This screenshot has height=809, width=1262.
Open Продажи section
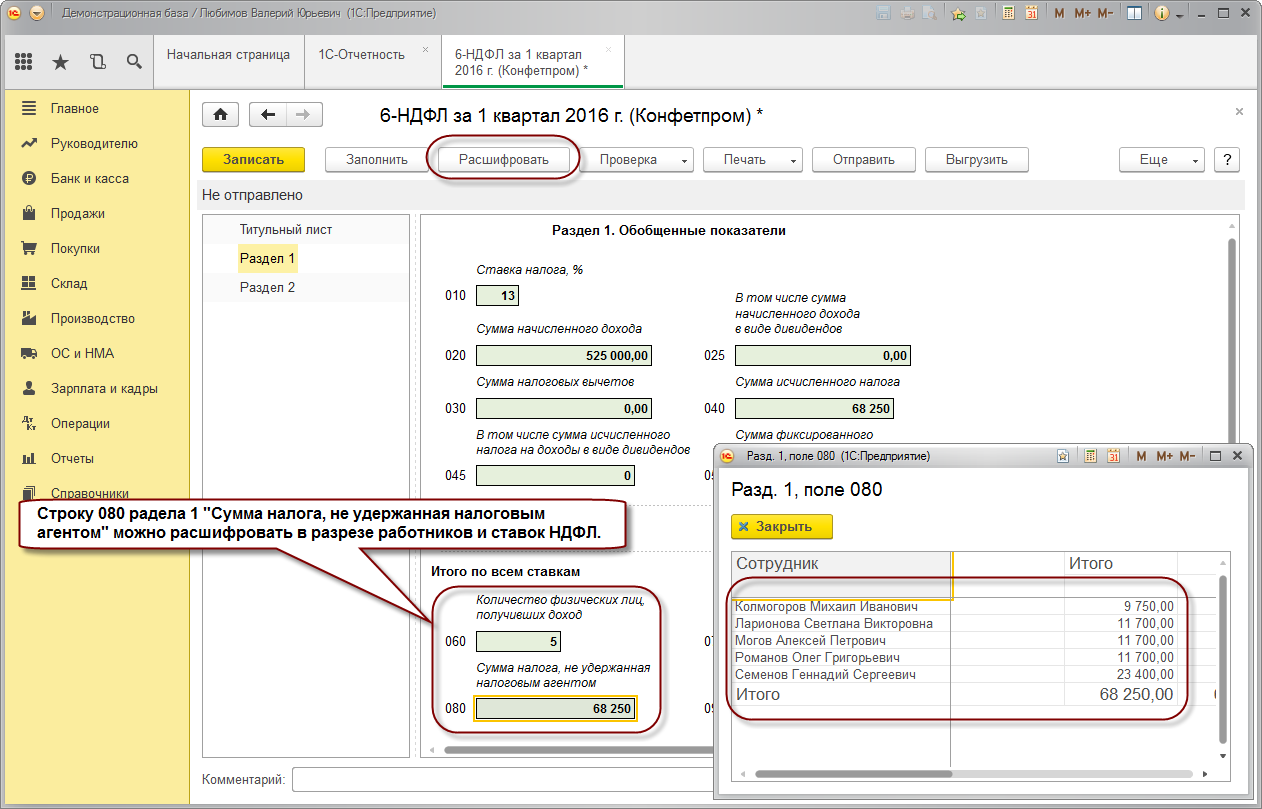pyautogui.click(x=78, y=213)
